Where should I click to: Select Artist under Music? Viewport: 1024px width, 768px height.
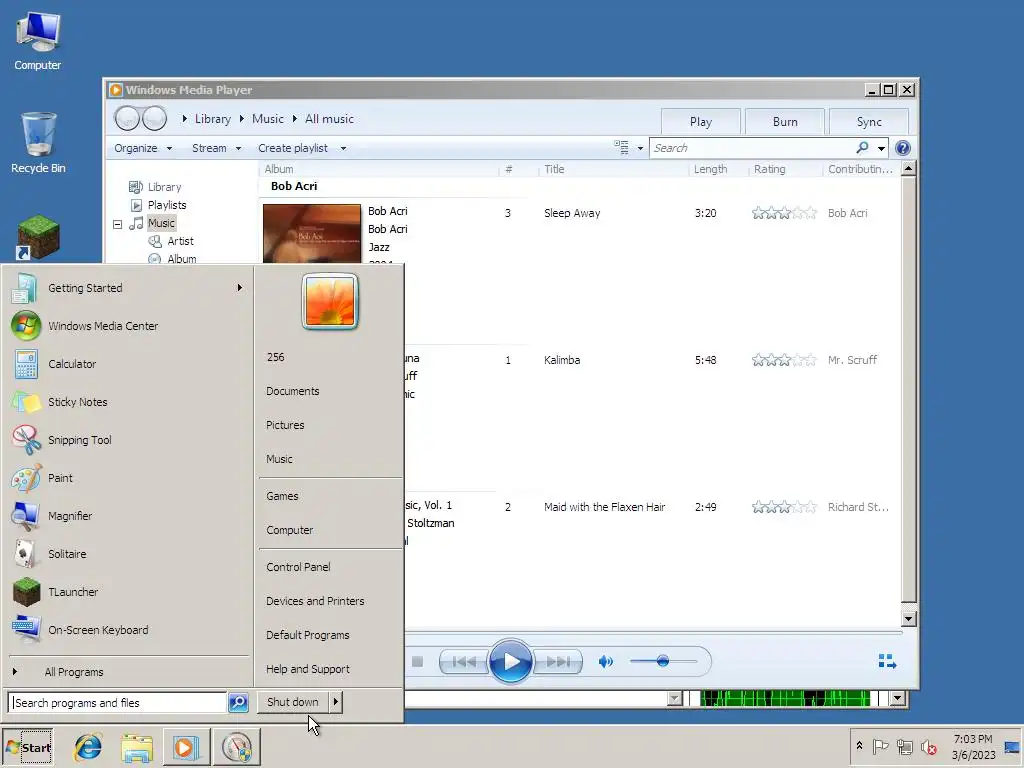click(x=180, y=241)
